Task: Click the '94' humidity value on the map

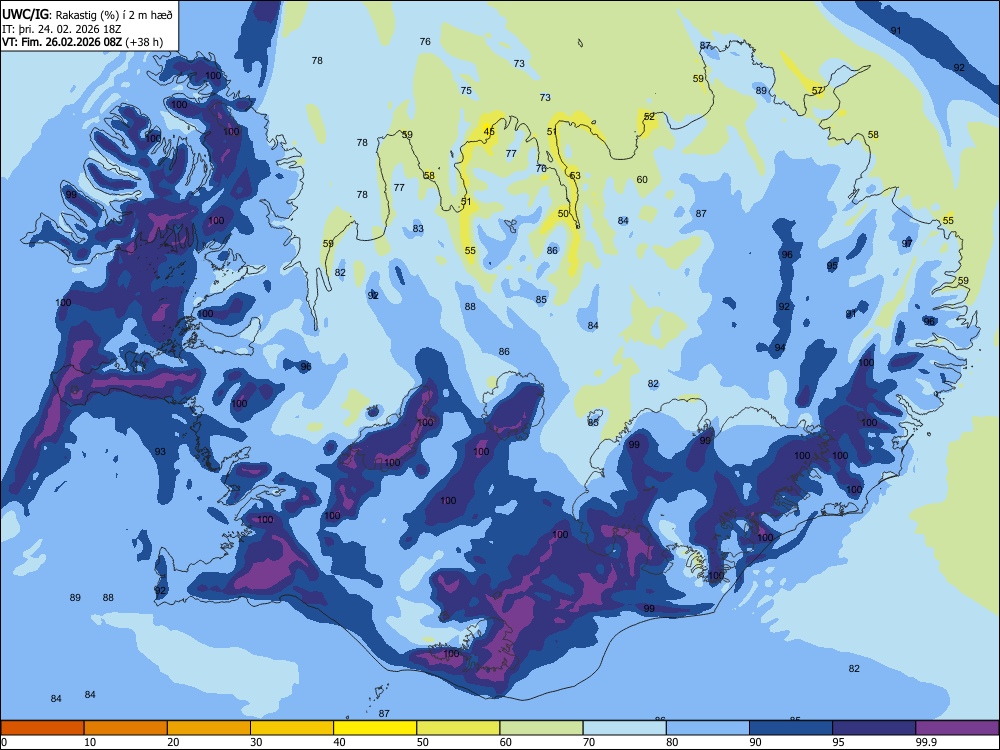Action: 780,348
